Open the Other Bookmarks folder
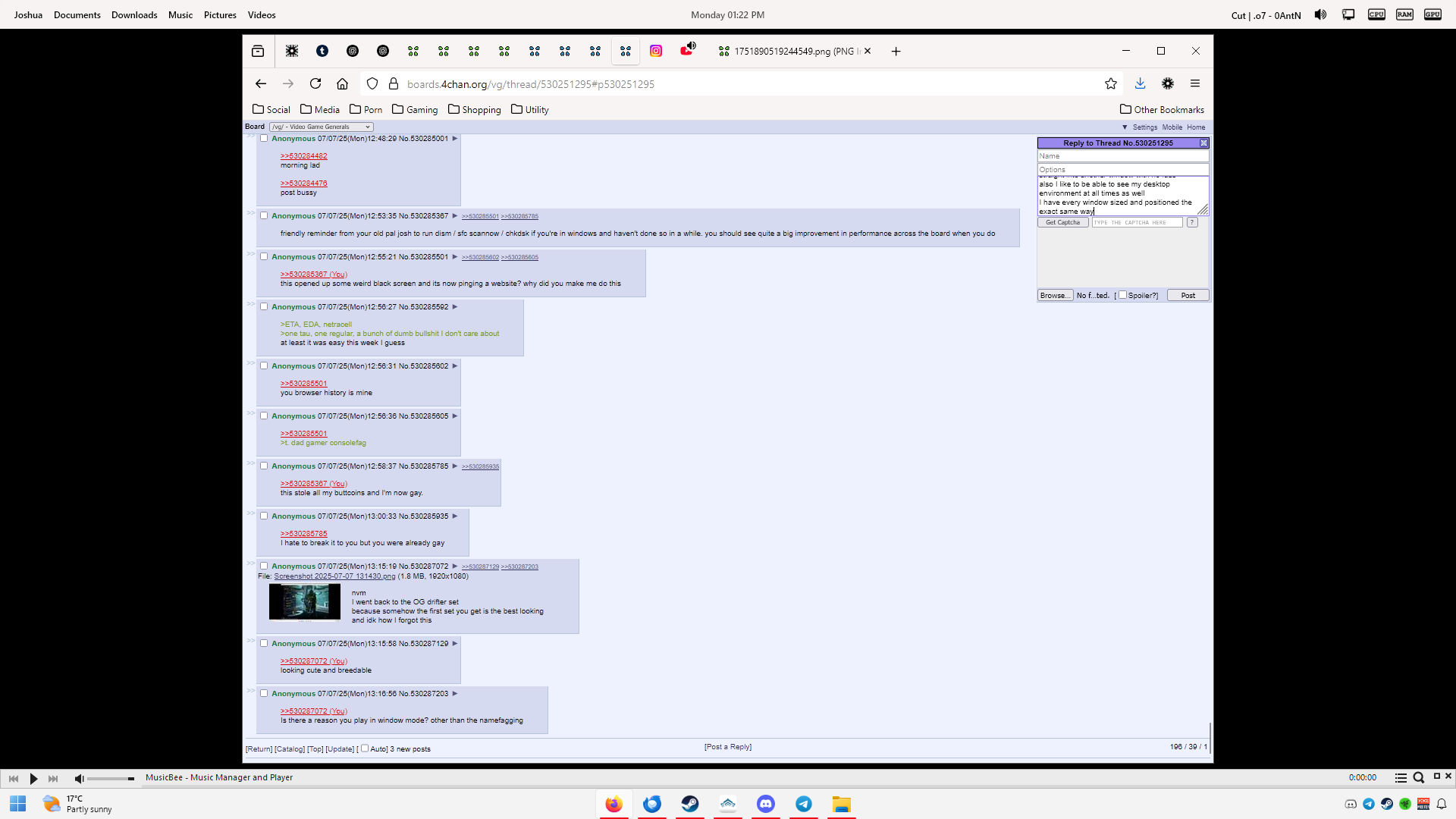The height and width of the screenshot is (819, 1456). coord(1162,109)
